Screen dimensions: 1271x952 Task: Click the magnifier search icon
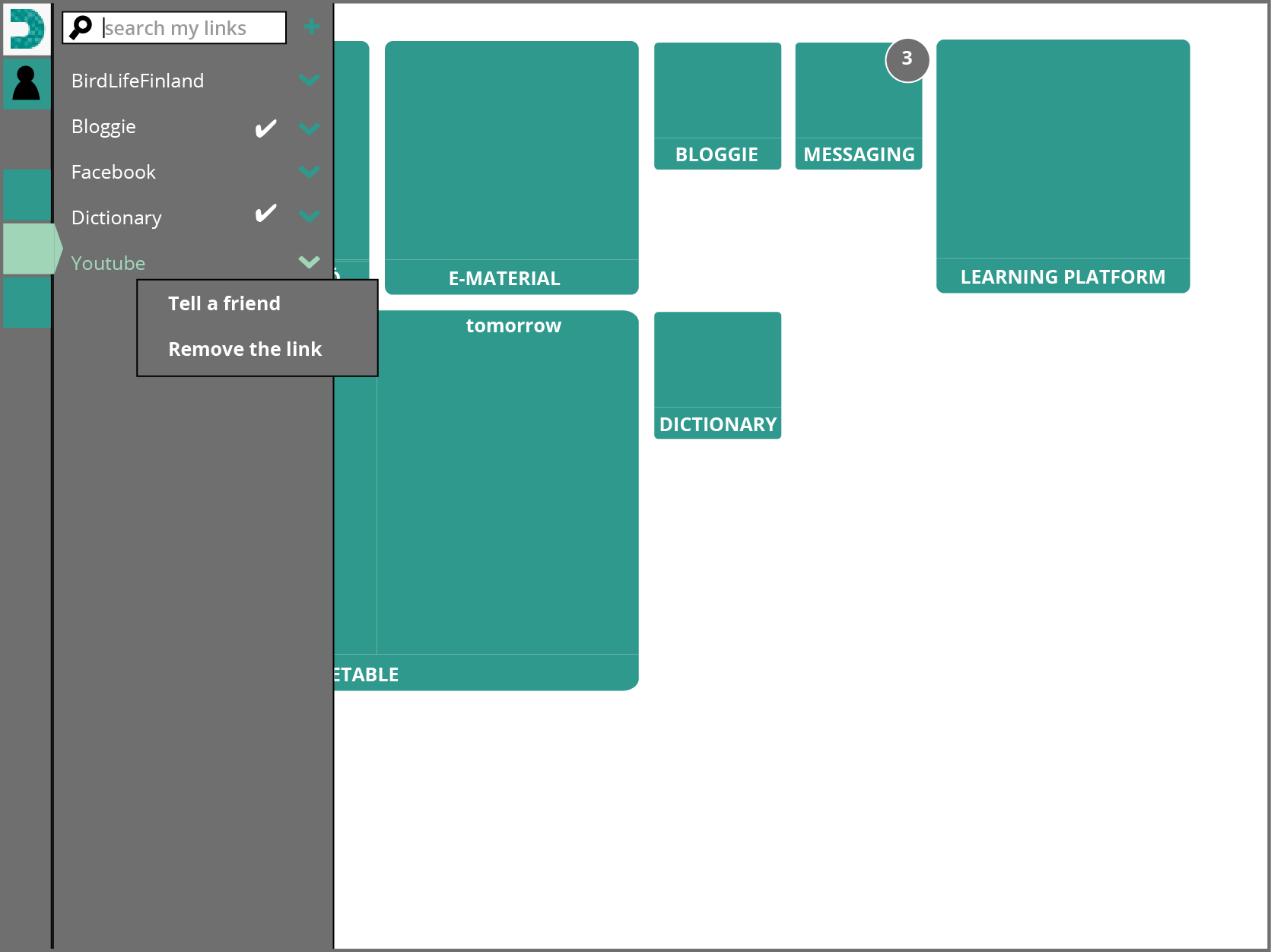[x=81, y=27]
